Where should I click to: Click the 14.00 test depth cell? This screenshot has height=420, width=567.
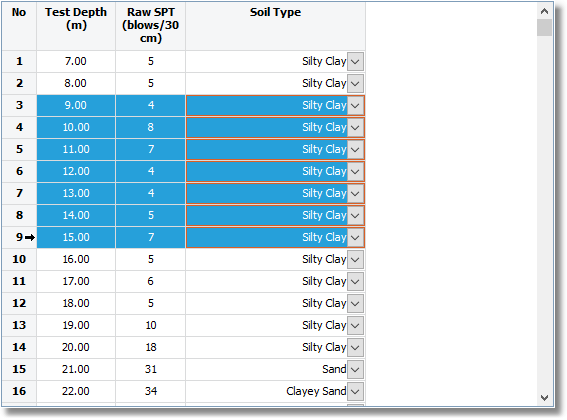[76, 216]
